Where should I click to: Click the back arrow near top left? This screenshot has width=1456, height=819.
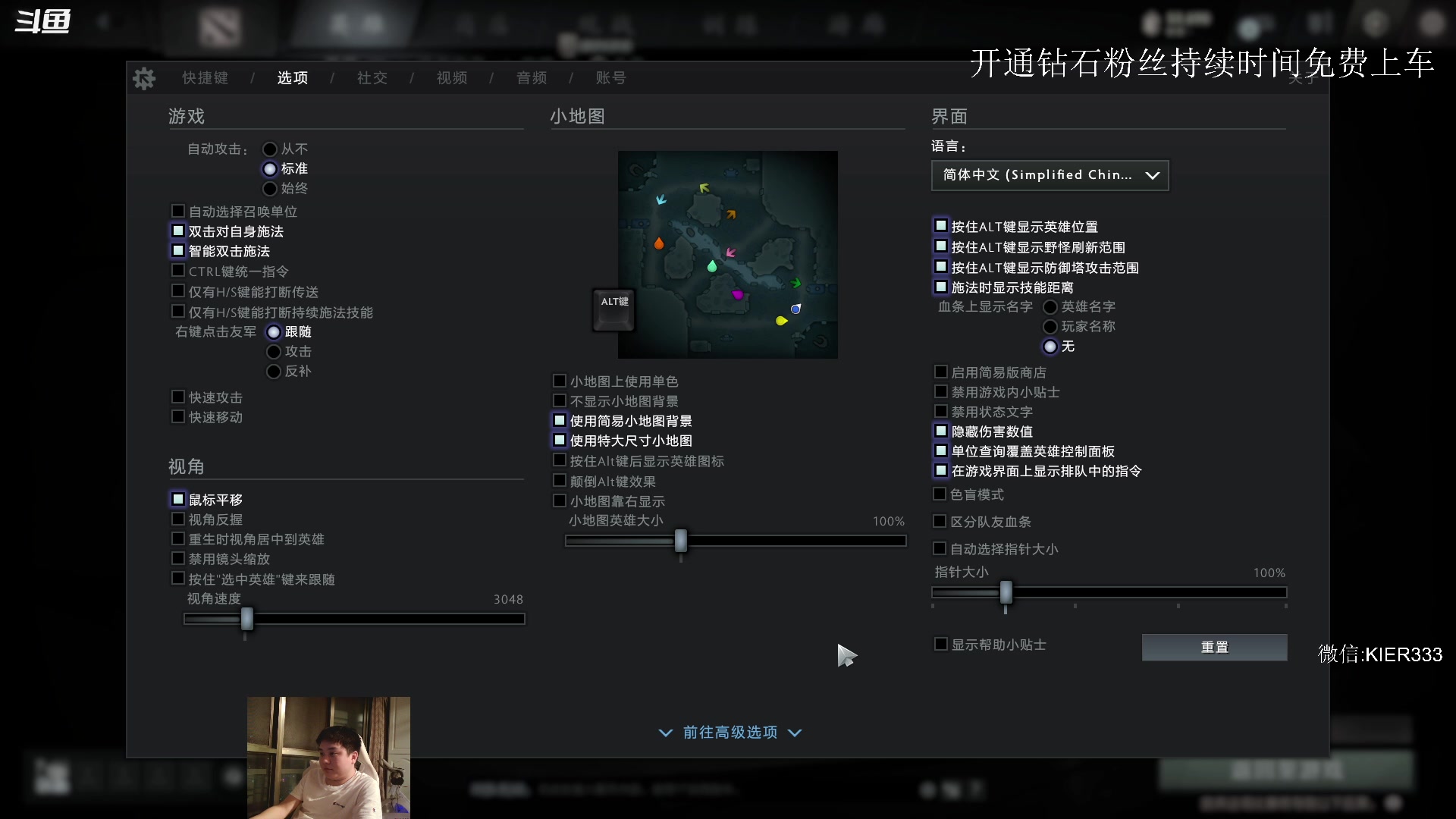(104, 21)
